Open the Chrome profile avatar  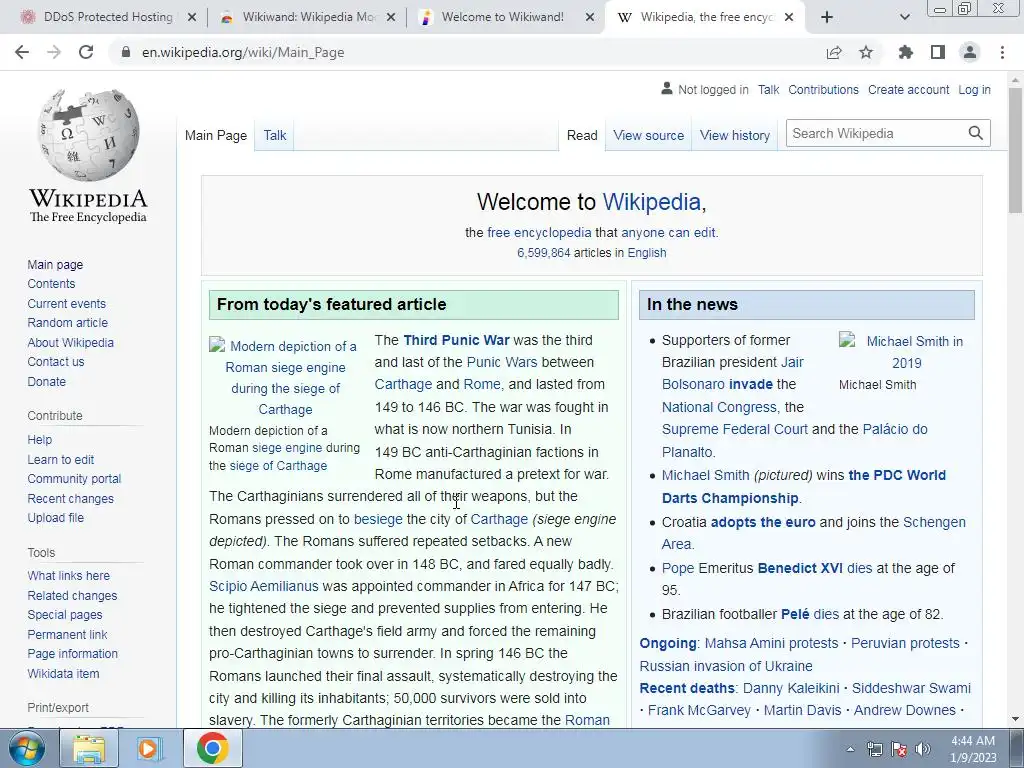coord(970,52)
